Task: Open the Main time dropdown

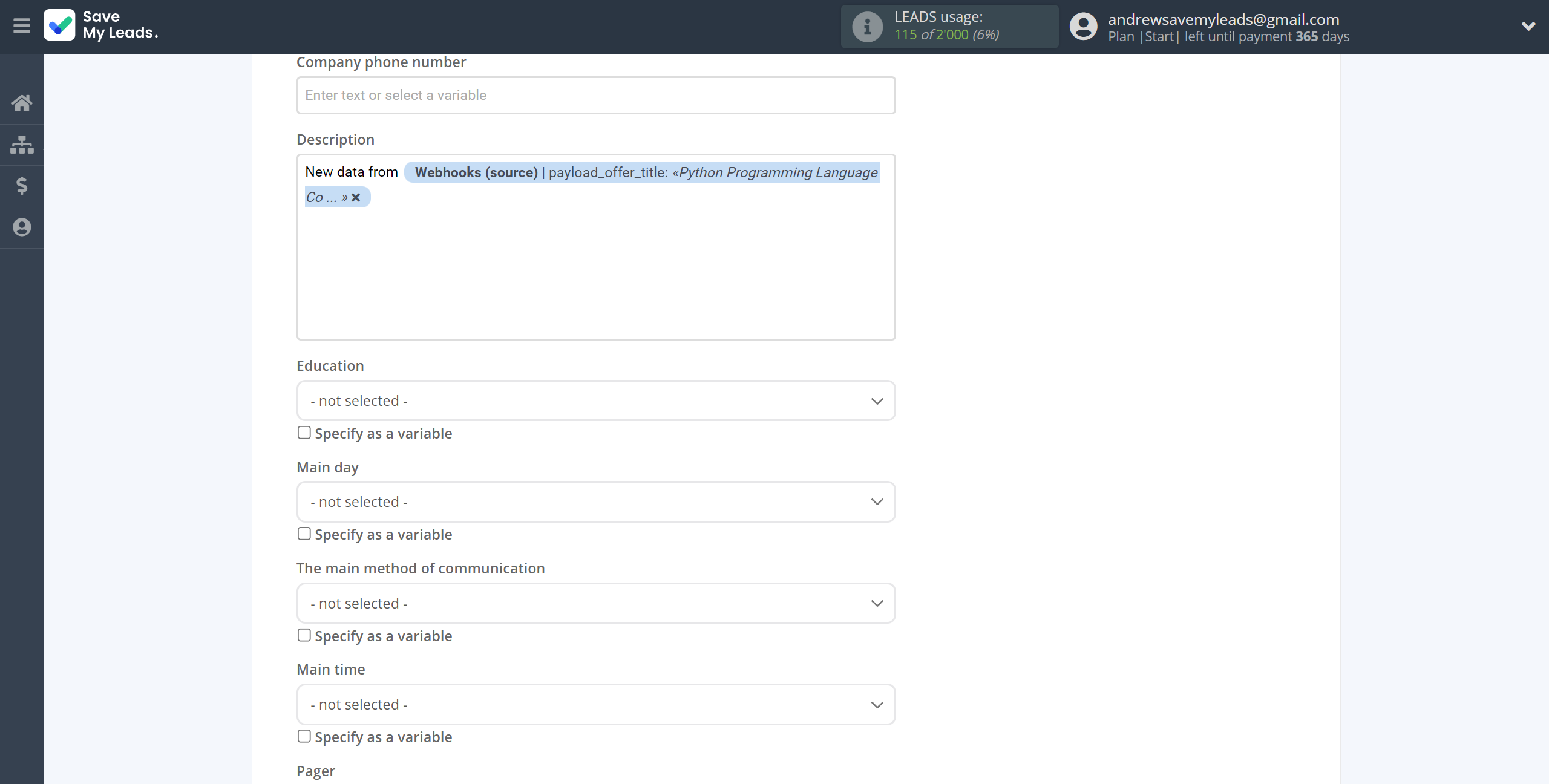Action: 596,705
